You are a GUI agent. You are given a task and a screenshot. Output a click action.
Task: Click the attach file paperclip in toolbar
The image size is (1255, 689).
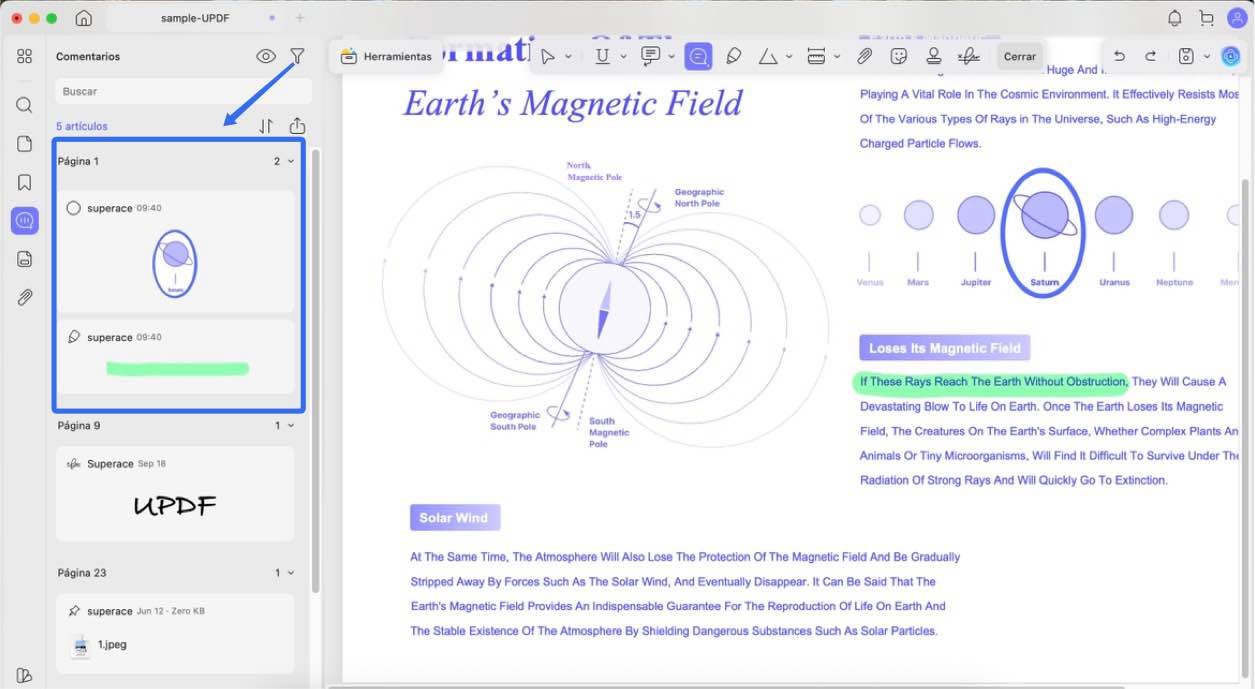[x=865, y=57]
